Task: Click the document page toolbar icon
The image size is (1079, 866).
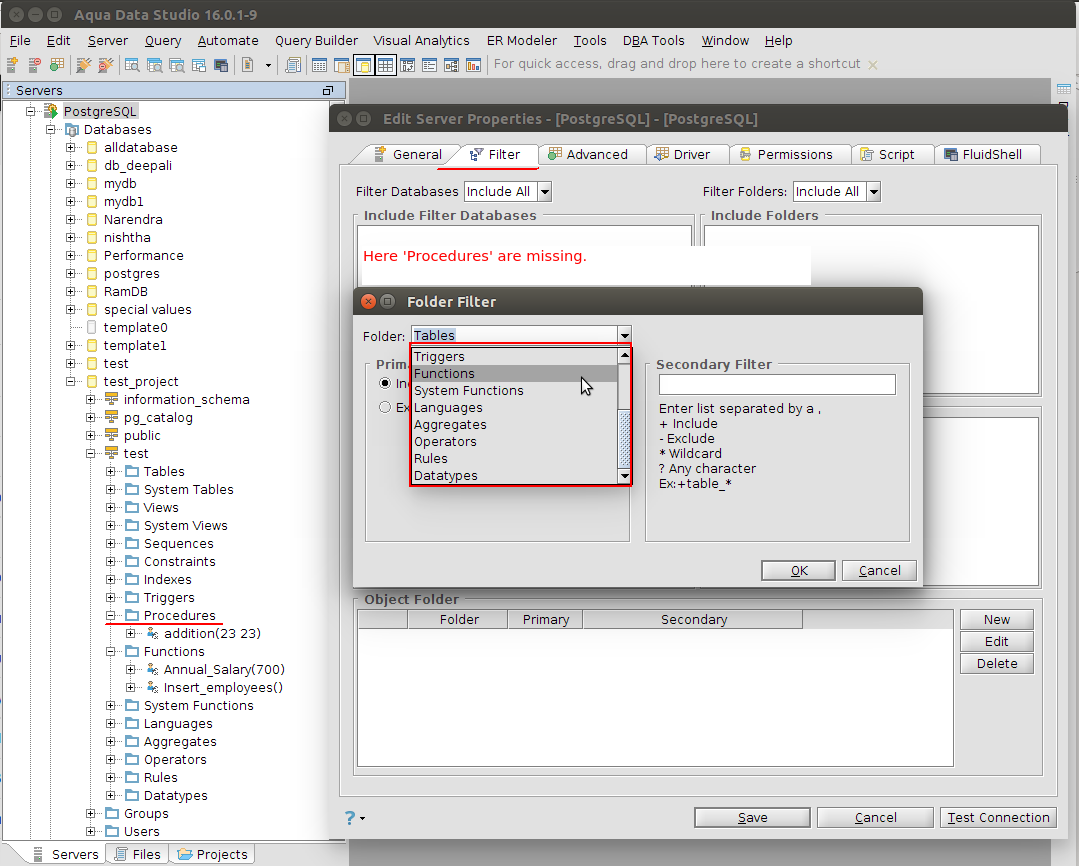Action: pyautogui.click(x=248, y=65)
